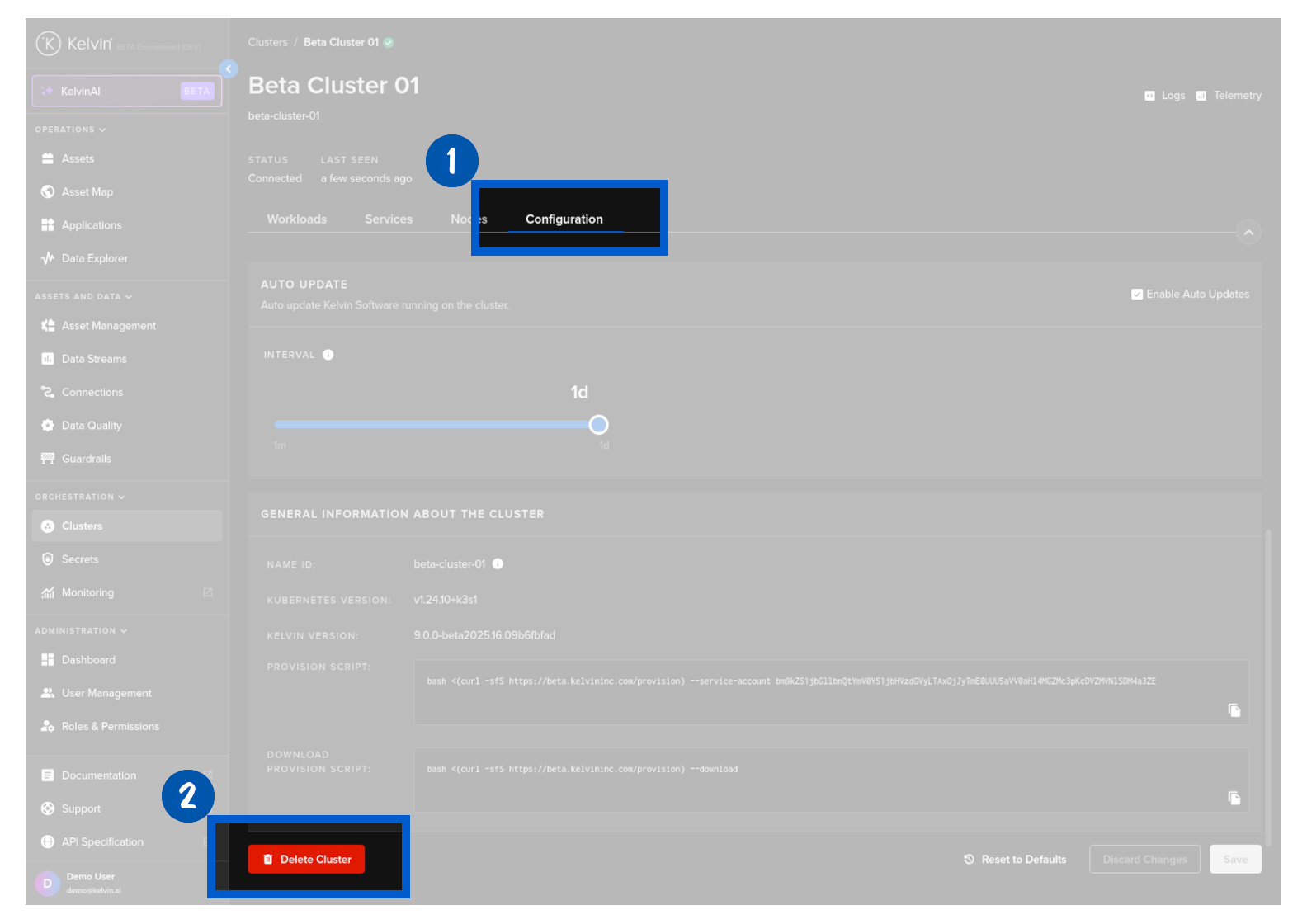The height and width of the screenshot is (924, 1307).
Task: Click the info icon next to Interval
Action: click(x=328, y=355)
